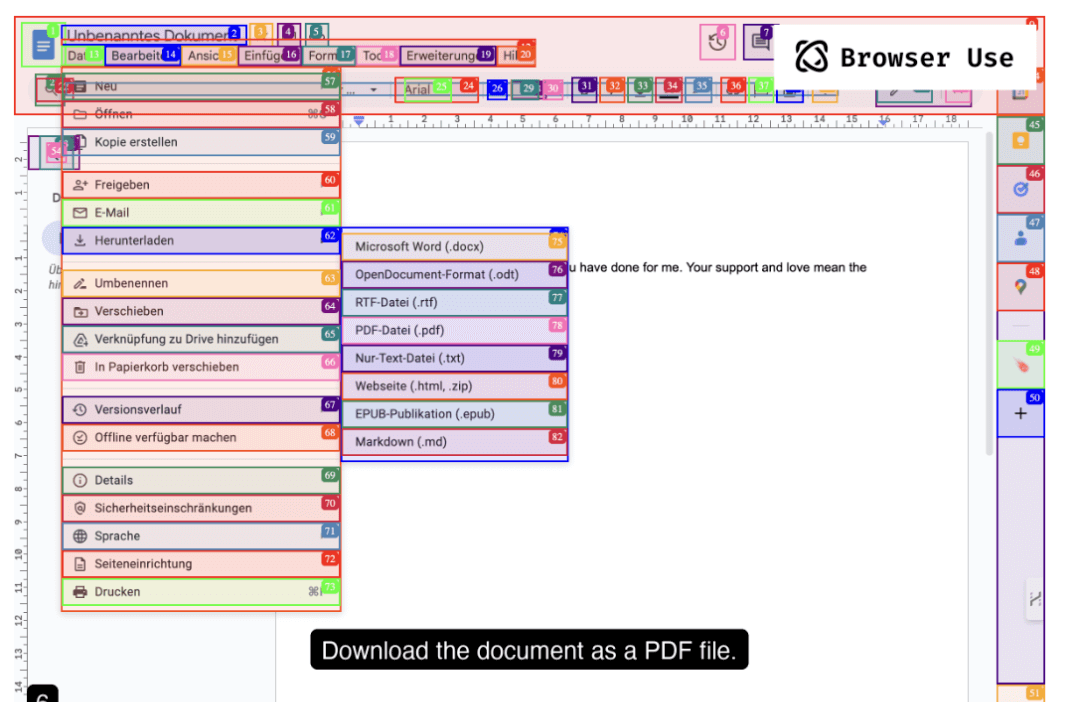The height and width of the screenshot is (702, 1066).
Task: Open Sicherheitseinschränkungen
Action: [x=201, y=508]
